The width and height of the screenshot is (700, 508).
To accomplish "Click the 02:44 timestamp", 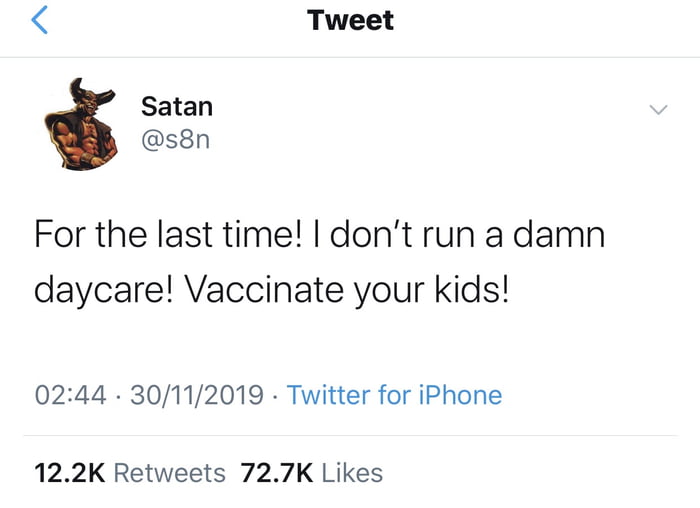I will (x=69, y=395).
